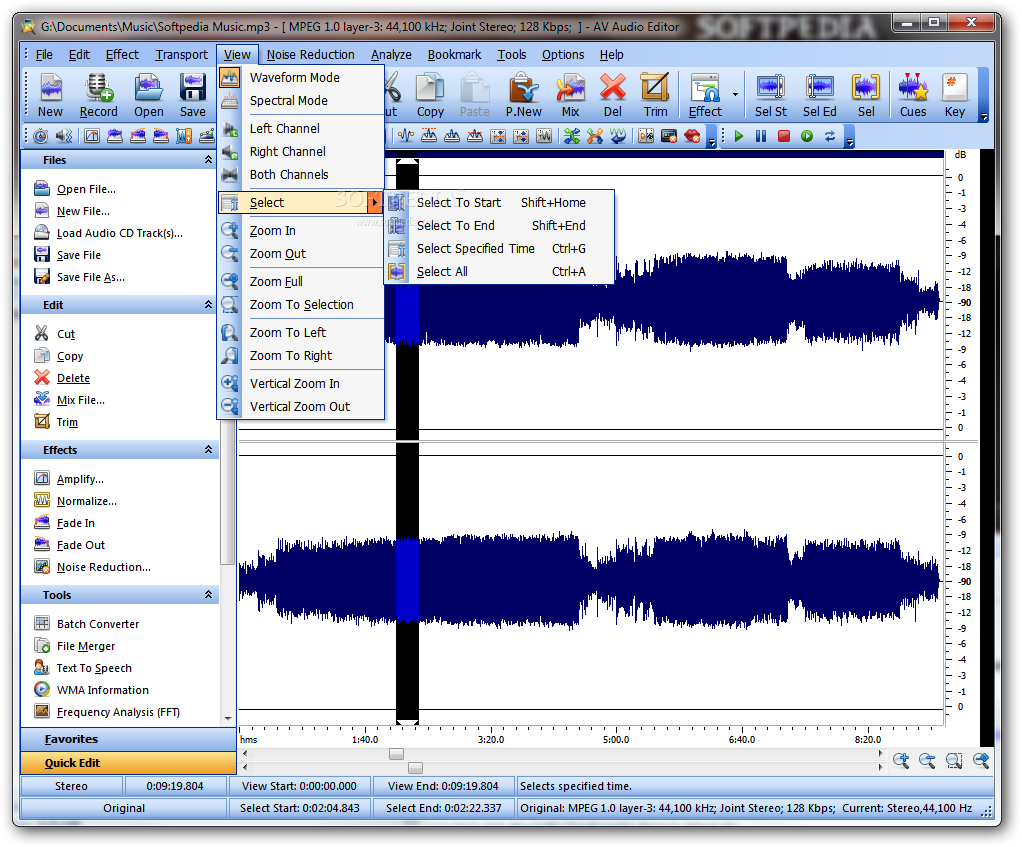Open the Favorites panel tab
The width and height of the screenshot is (1022, 847).
coord(128,739)
